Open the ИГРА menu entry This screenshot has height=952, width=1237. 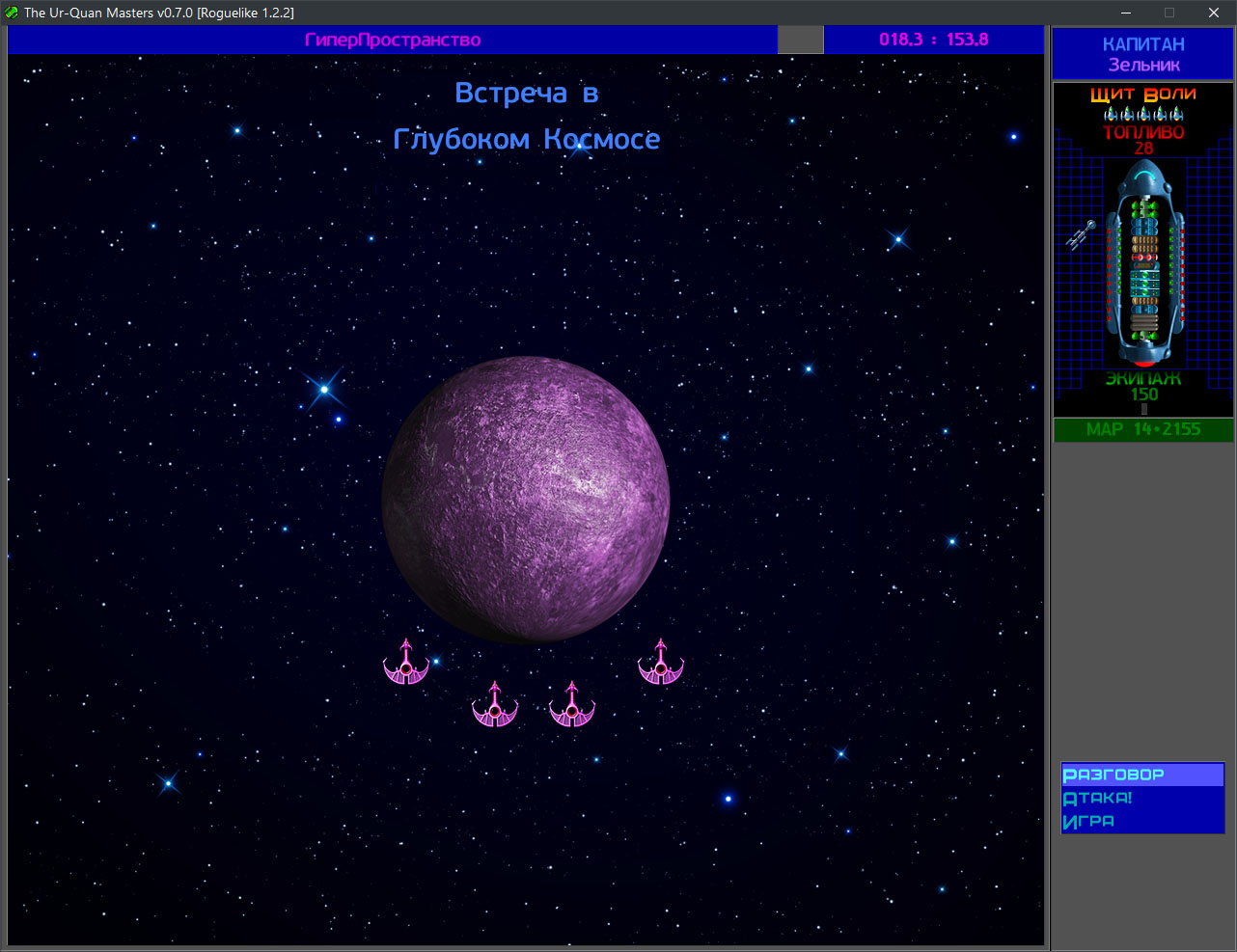(1142, 821)
